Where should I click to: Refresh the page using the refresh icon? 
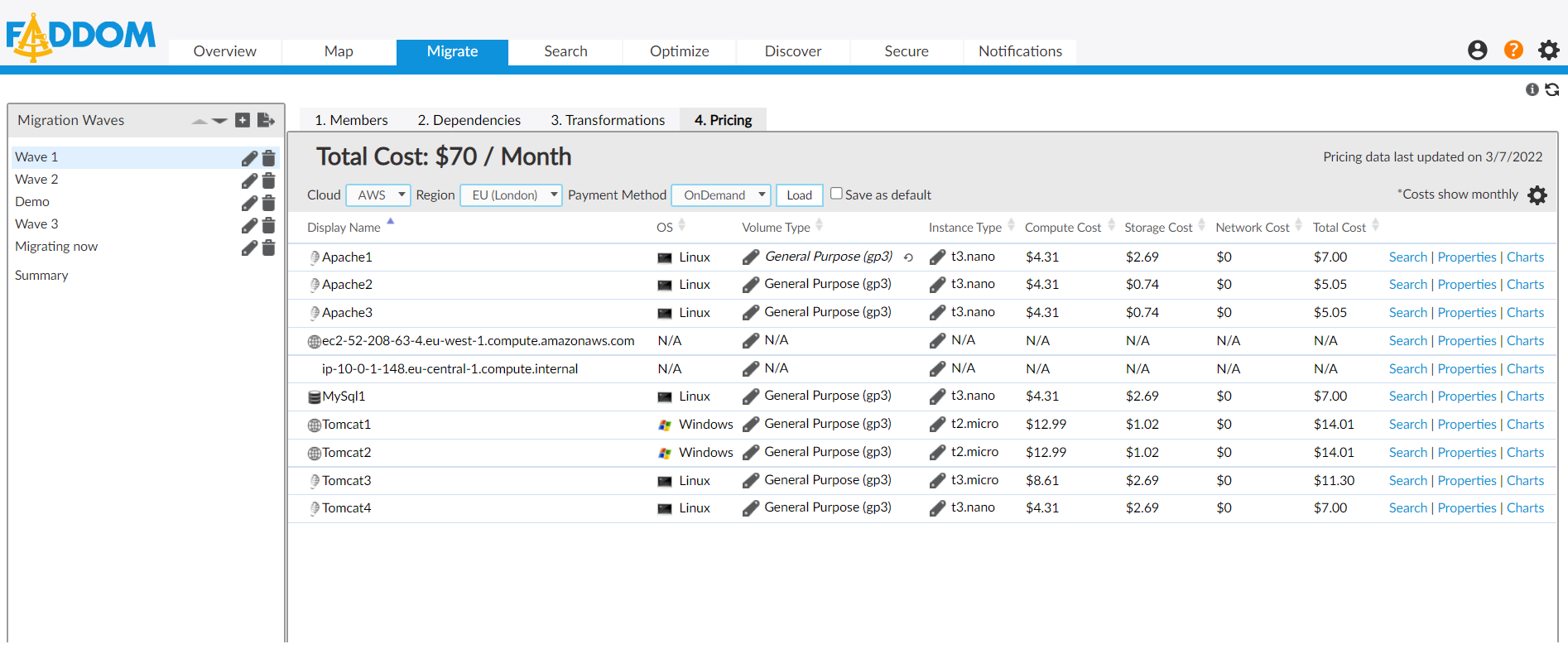click(1552, 89)
